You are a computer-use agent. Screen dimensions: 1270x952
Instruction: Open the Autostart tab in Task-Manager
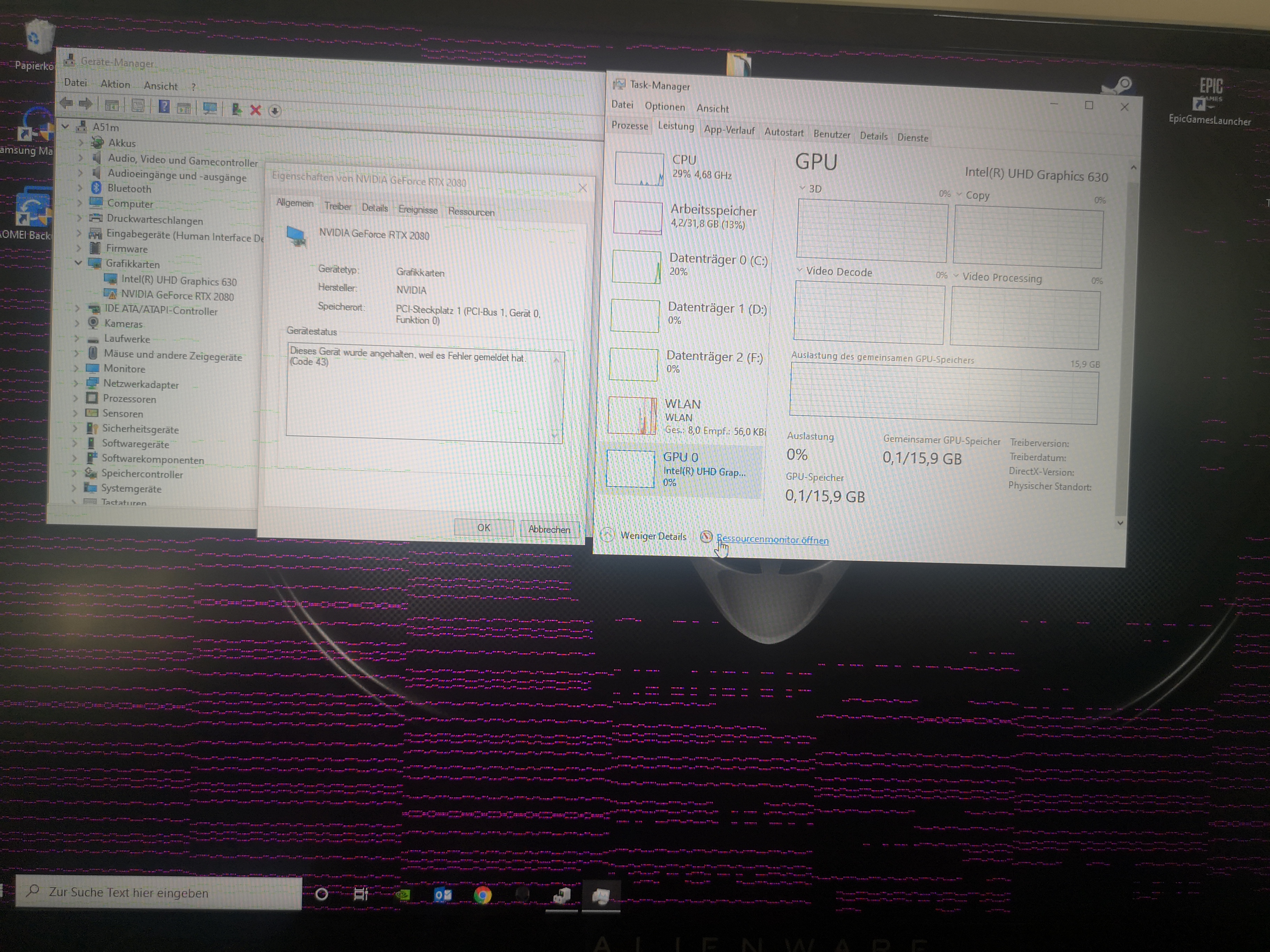(784, 133)
